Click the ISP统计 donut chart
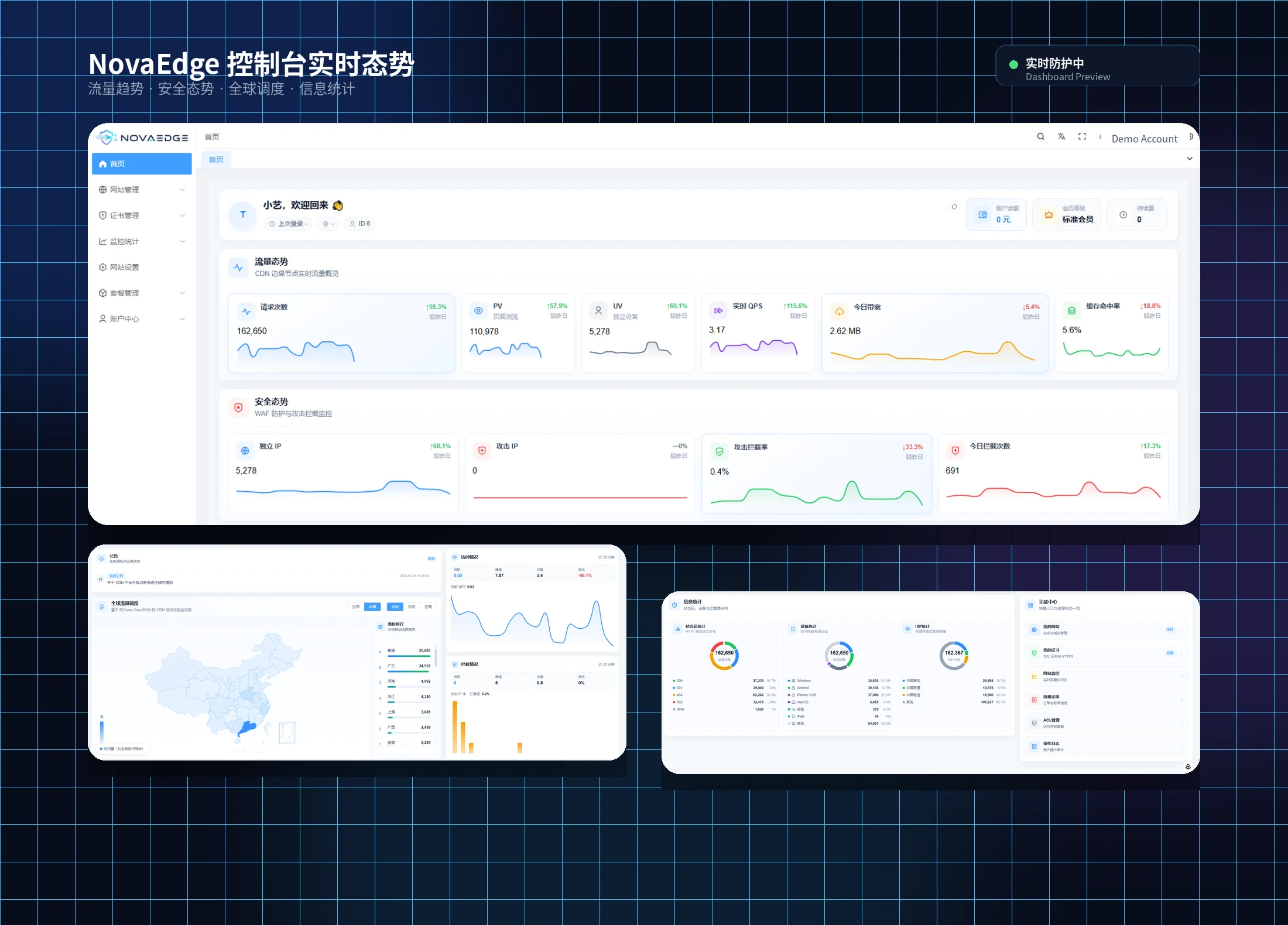The width and height of the screenshot is (1288, 925). pyautogui.click(x=954, y=655)
